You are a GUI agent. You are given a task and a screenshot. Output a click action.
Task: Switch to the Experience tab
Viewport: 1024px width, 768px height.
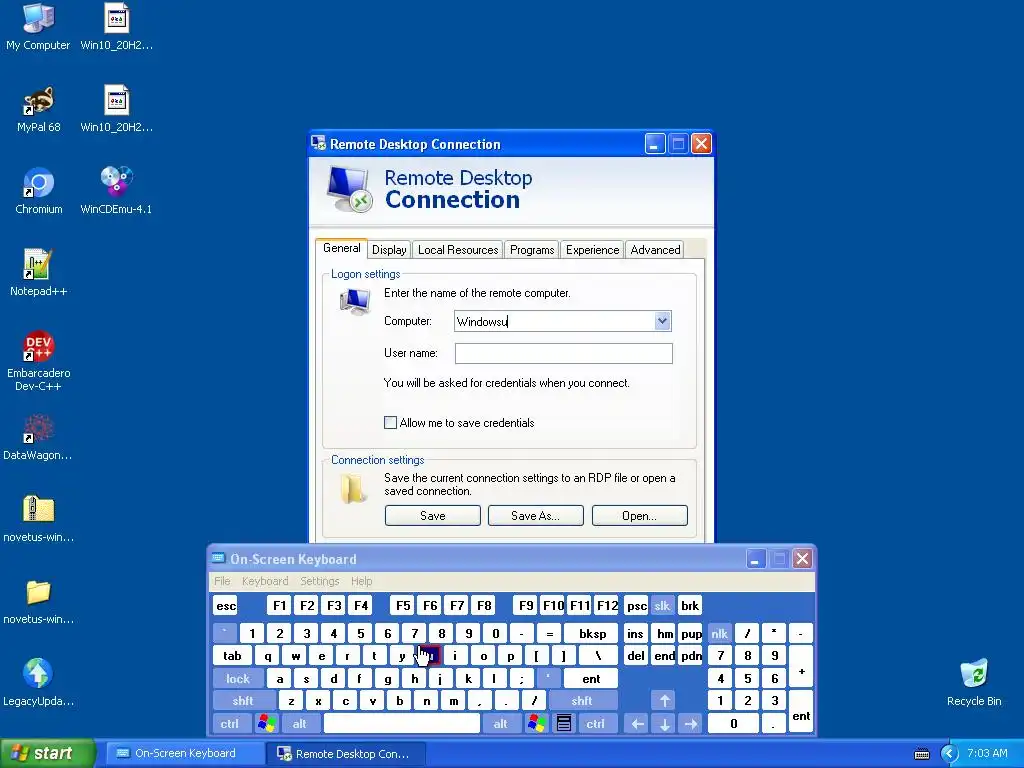coord(592,249)
